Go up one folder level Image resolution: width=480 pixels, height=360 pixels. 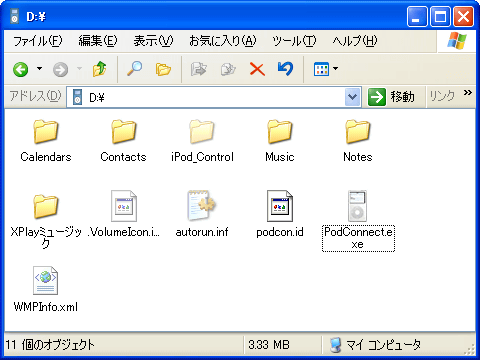point(99,69)
